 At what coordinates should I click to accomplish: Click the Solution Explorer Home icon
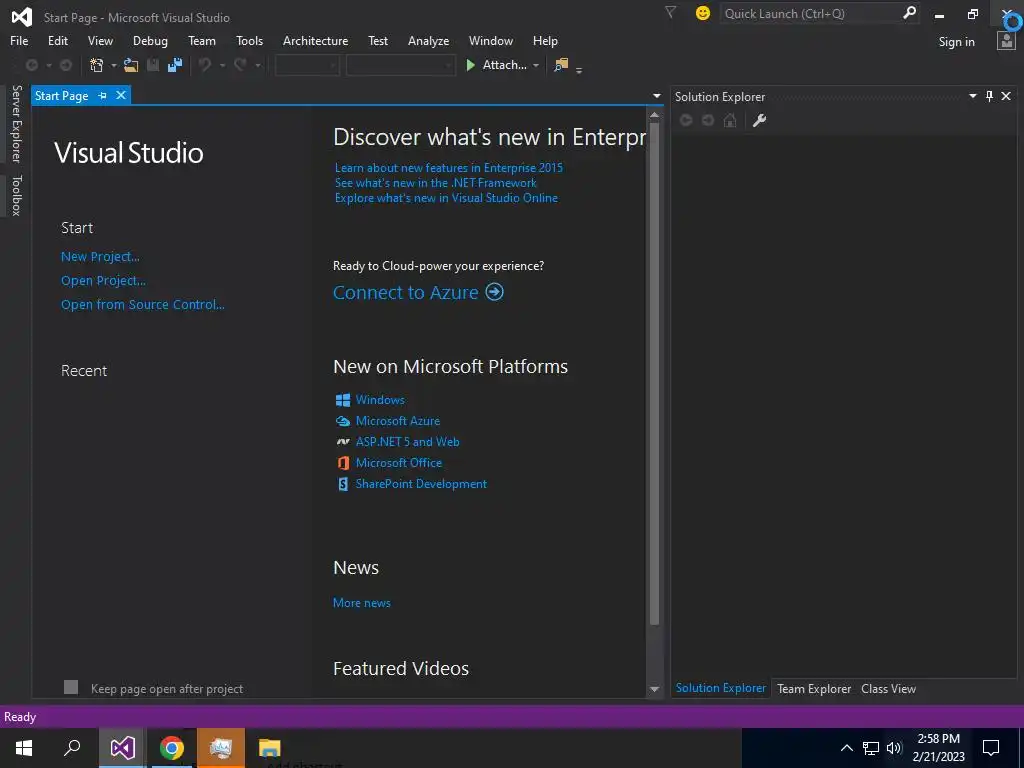tap(730, 120)
